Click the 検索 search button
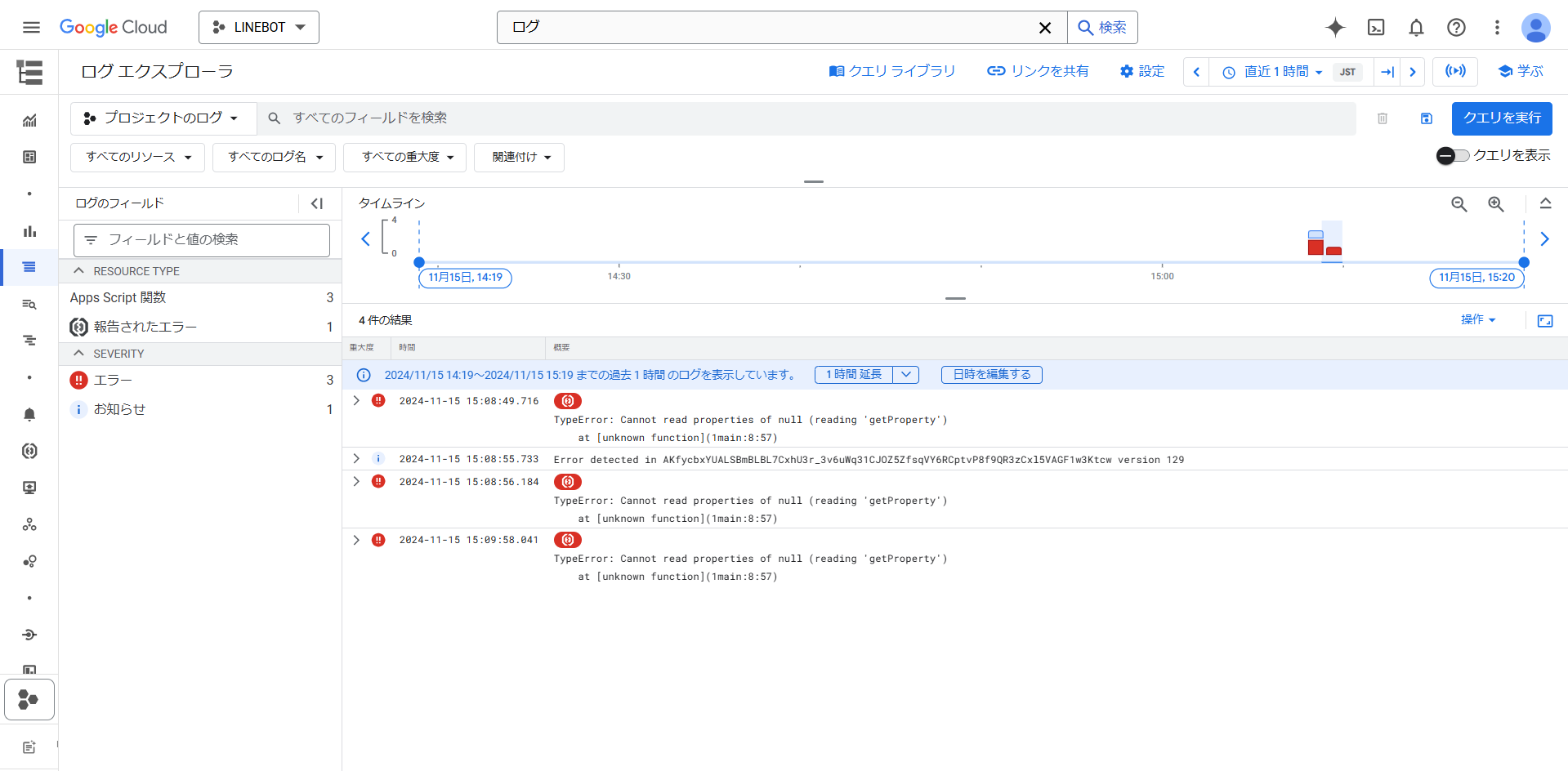This screenshot has height=771, width=1568. point(1102,28)
